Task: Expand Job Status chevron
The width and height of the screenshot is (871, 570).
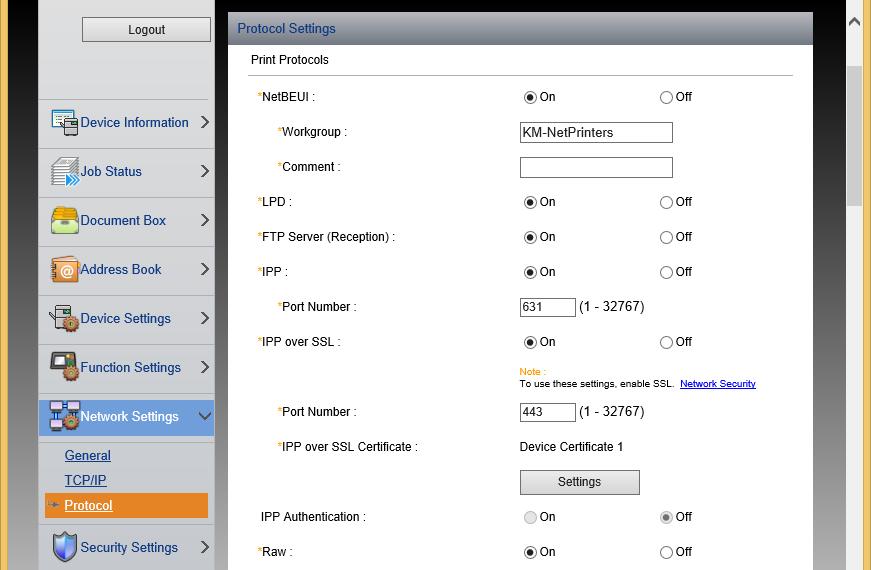Action: click(204, 171)
